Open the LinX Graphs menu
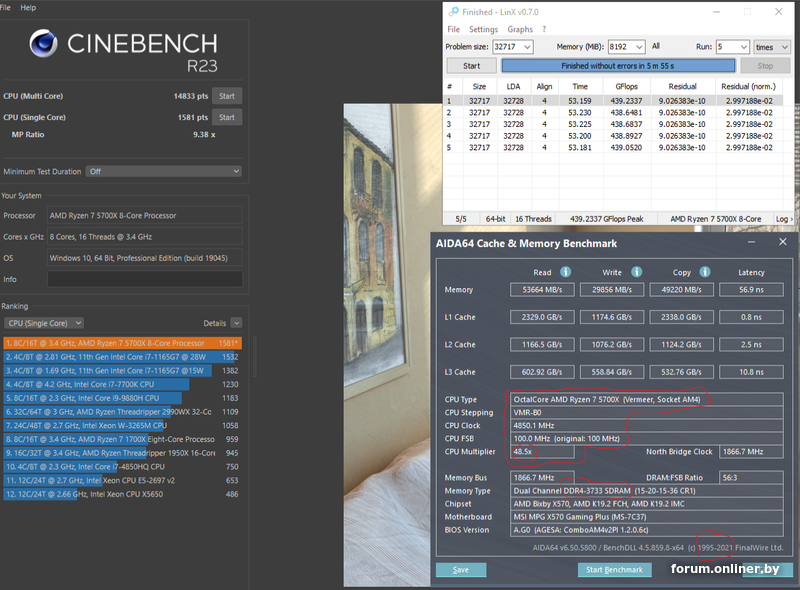800x590 pixels. (520, 30)
